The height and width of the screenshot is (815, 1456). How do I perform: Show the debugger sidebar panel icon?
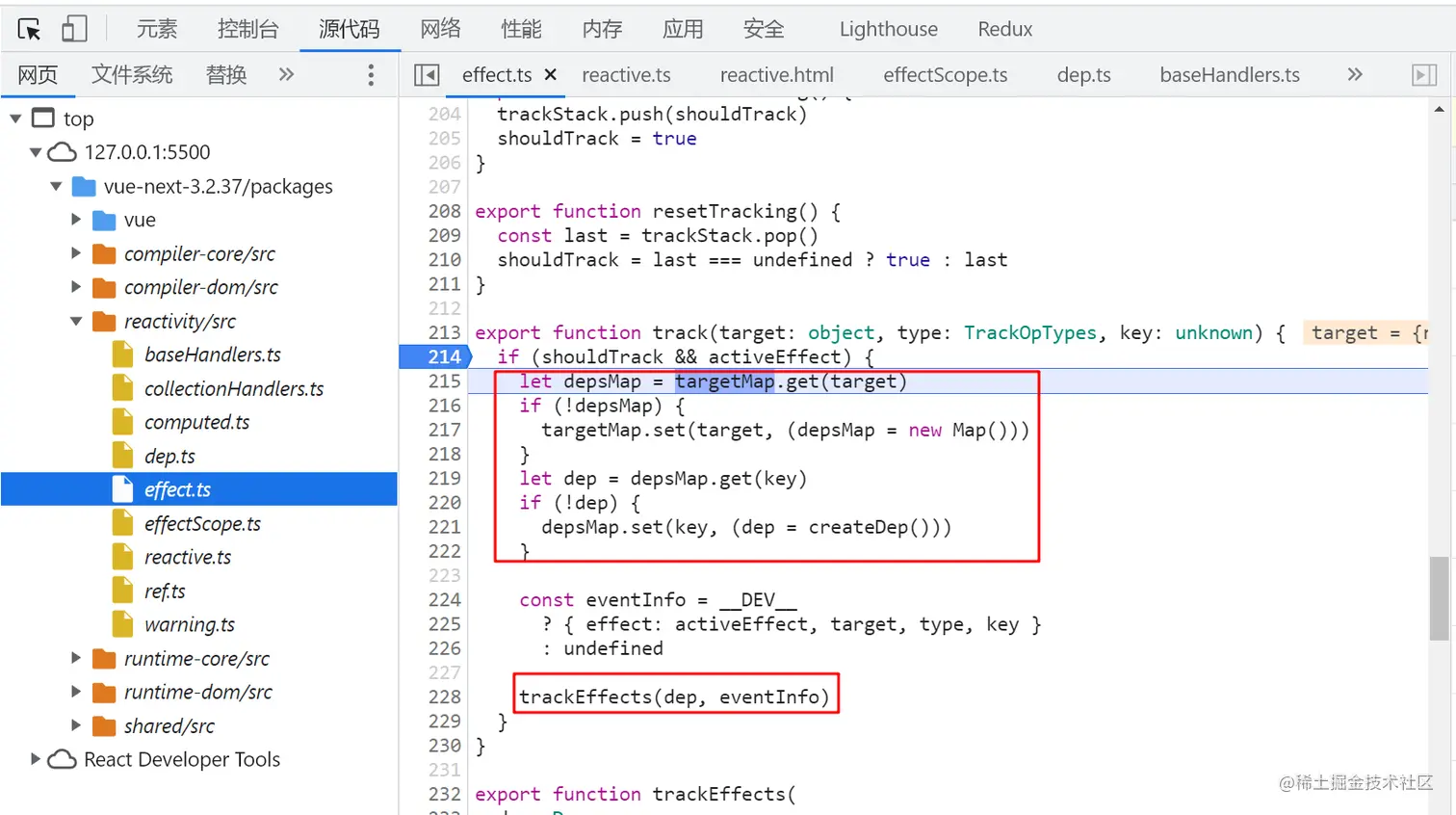tap(1424, 75)
